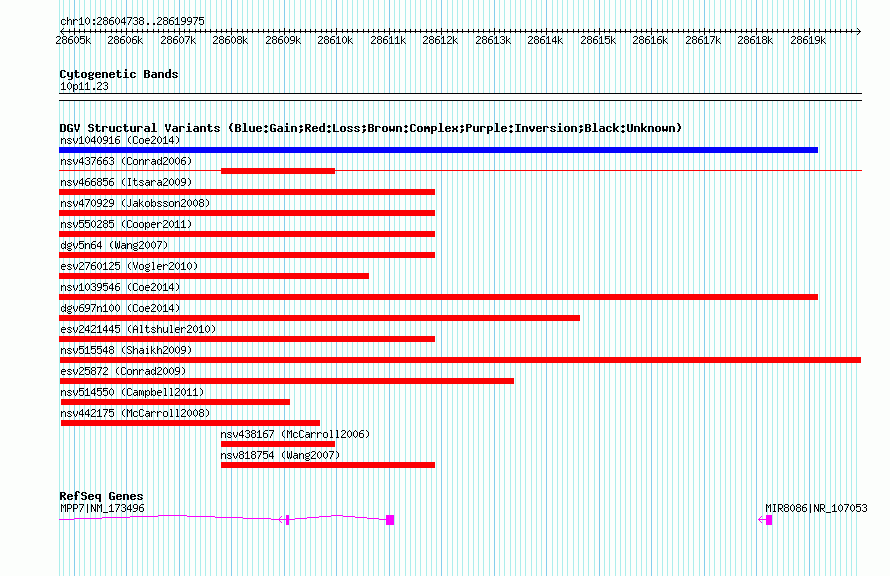890x576 pixels.
Task: Click the red bar under nsv818754
Action: tap(328, 465)
